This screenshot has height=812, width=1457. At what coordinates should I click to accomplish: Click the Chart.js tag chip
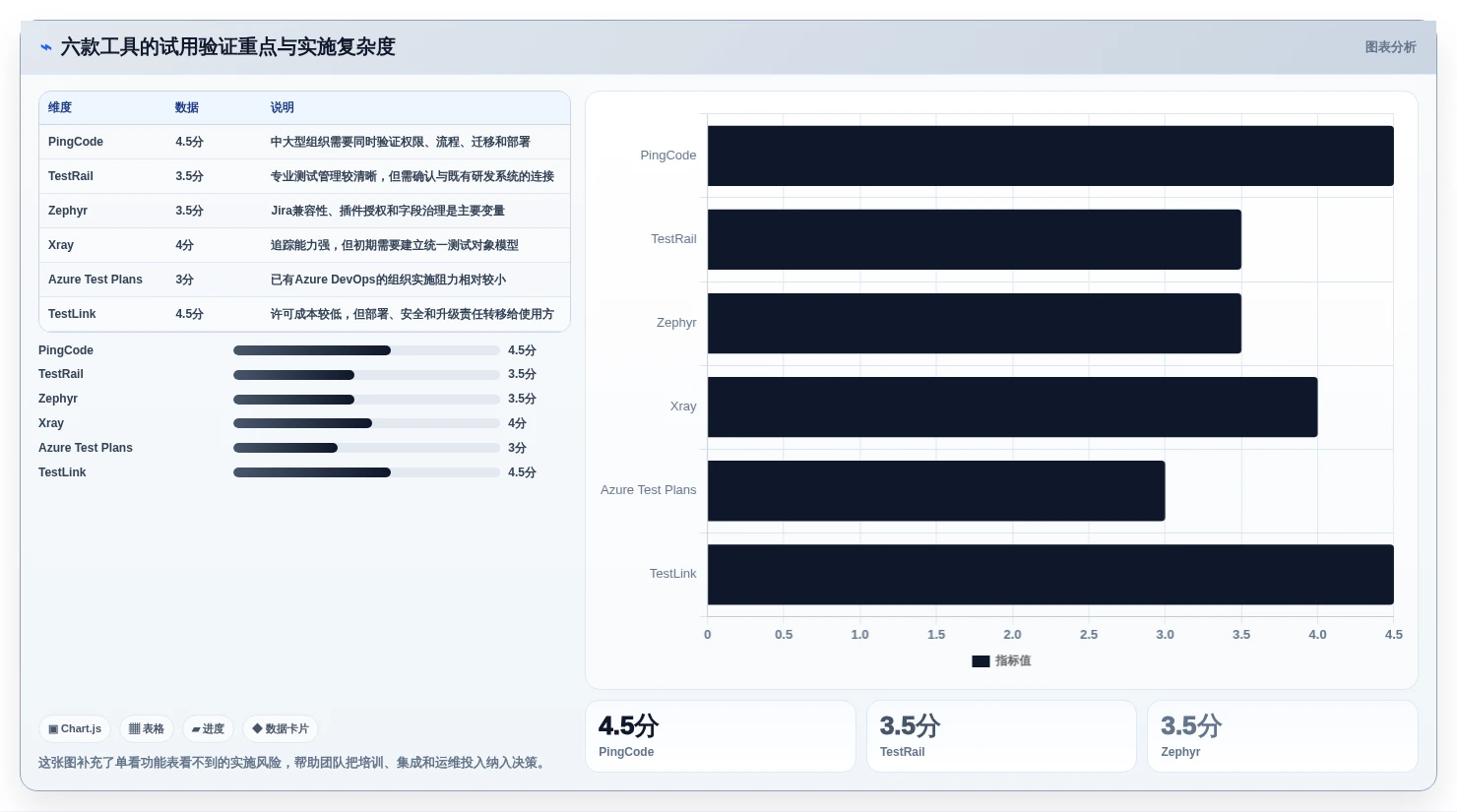click(75, 729)
